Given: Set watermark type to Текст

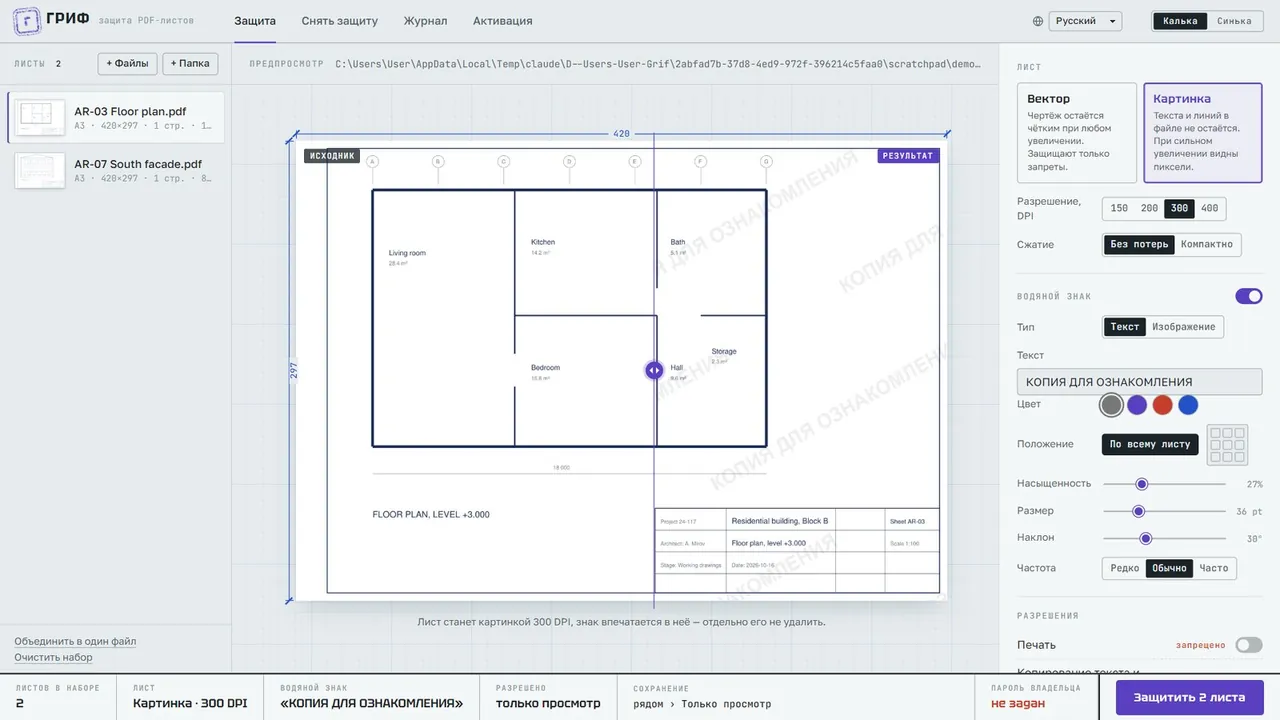Looking at the screenshot, I should [1125, 327].
